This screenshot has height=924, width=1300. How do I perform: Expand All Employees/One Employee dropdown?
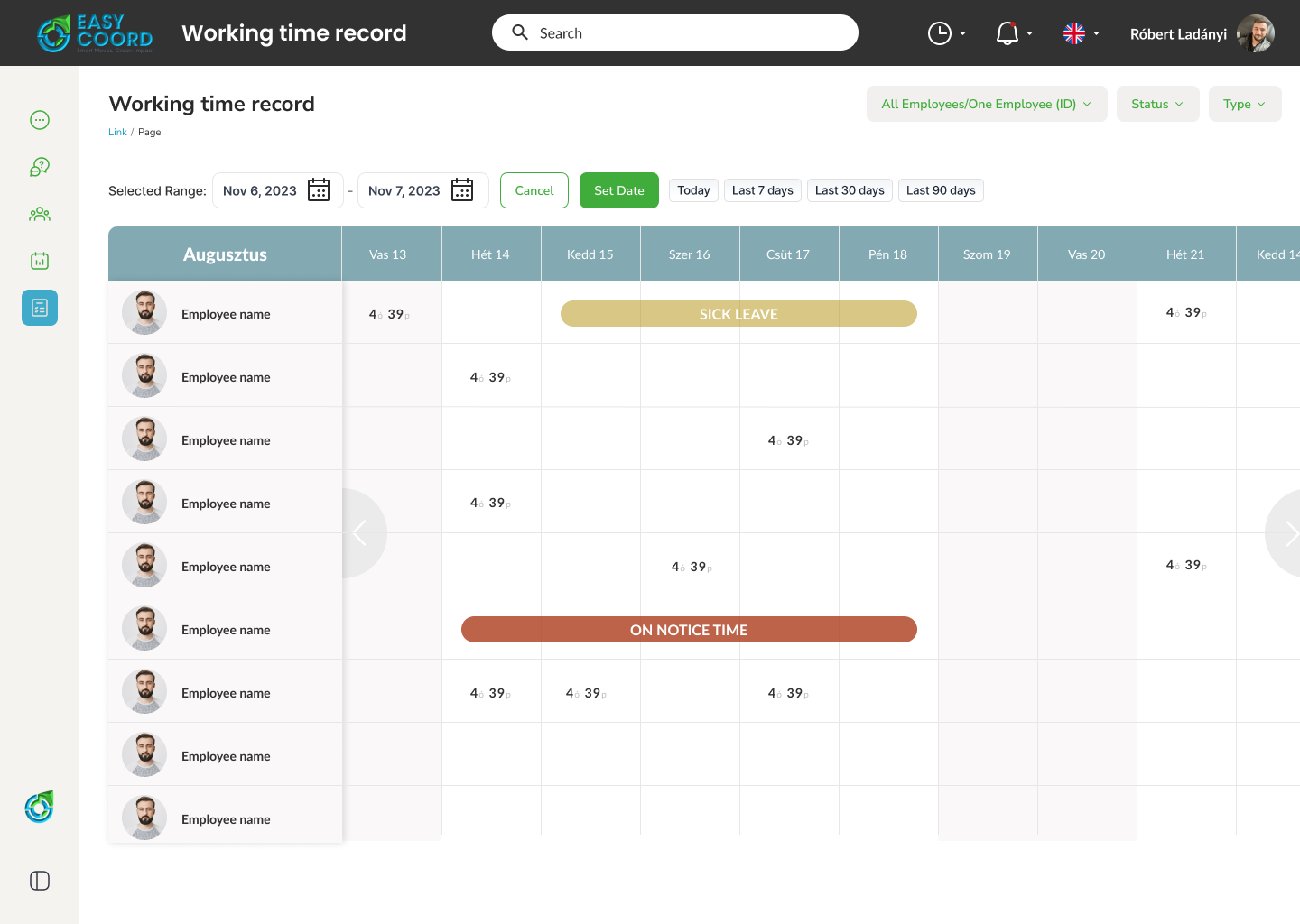(986, 104)
